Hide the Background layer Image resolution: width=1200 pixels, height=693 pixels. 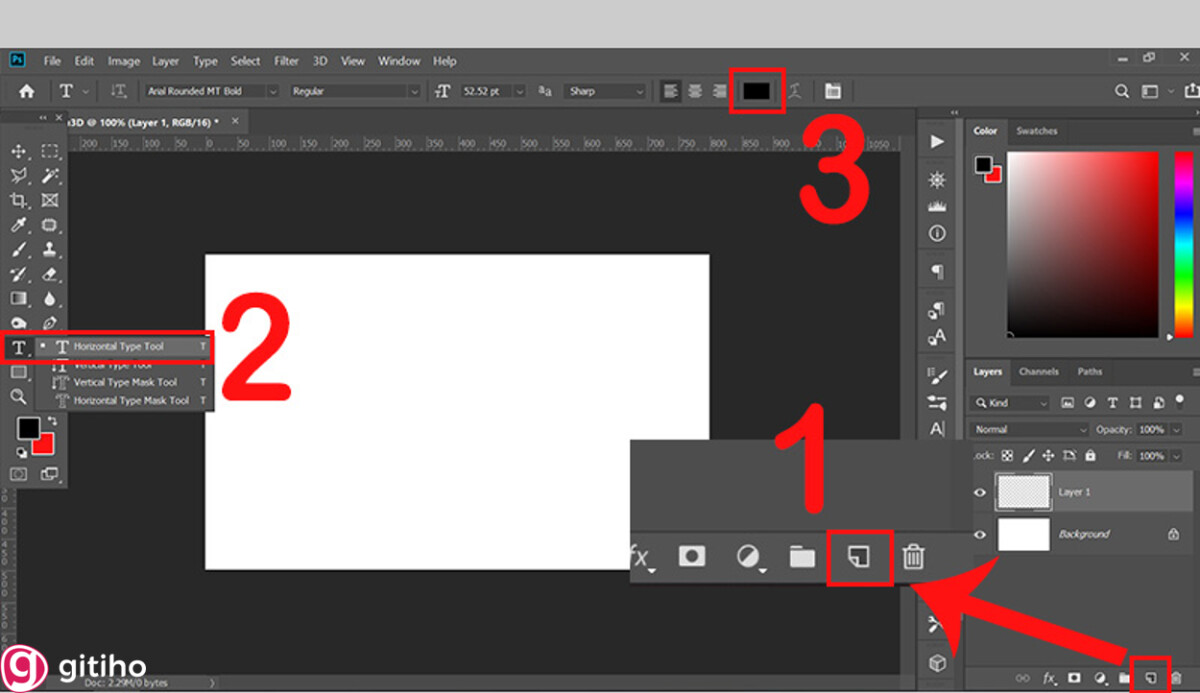click(x=979, y=534)
